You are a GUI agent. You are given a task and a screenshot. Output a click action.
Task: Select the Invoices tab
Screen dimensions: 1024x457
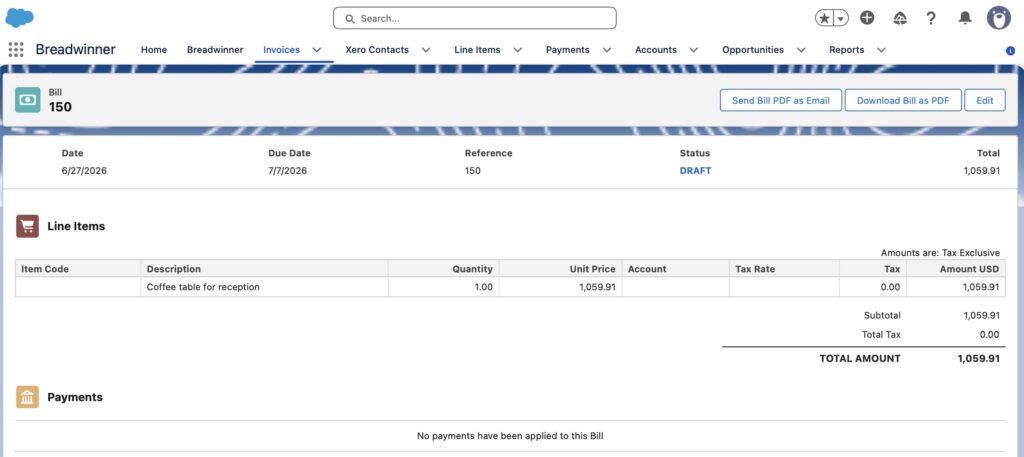281,50
